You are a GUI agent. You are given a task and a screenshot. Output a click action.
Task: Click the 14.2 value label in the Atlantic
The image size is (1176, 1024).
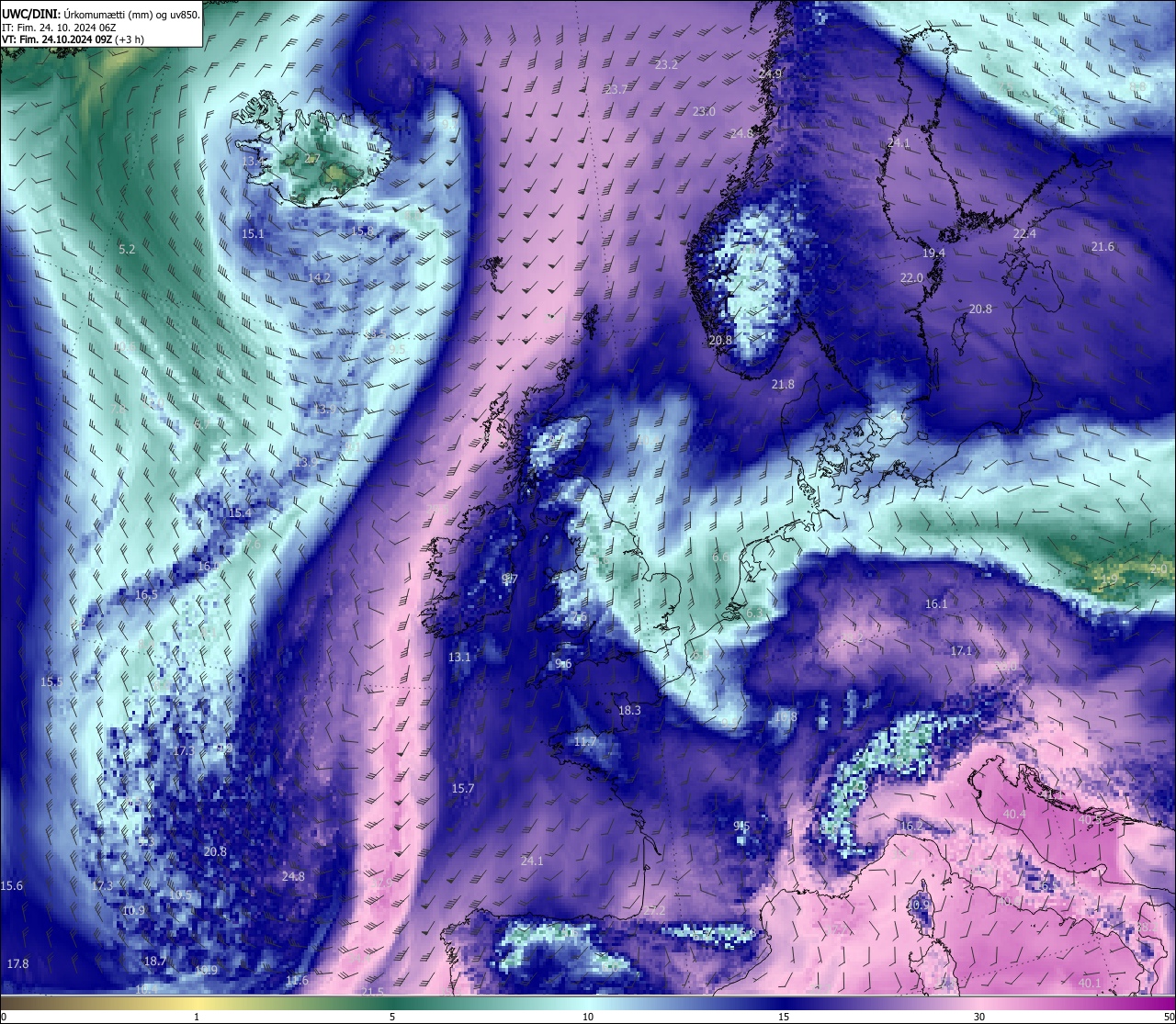point(319,276)
